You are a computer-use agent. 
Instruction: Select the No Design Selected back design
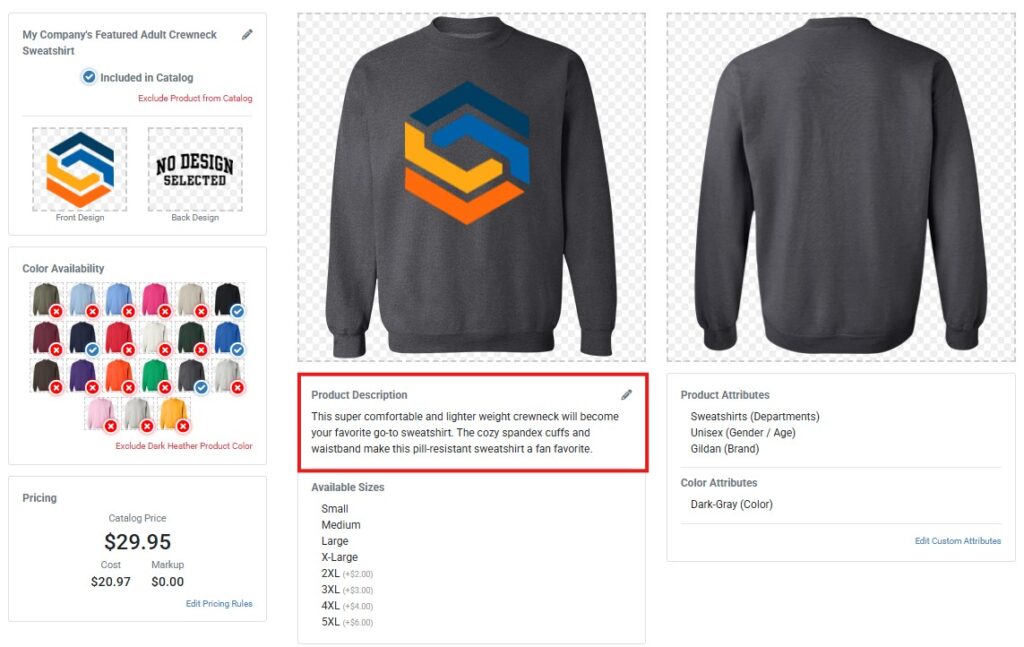click(195, 169)
